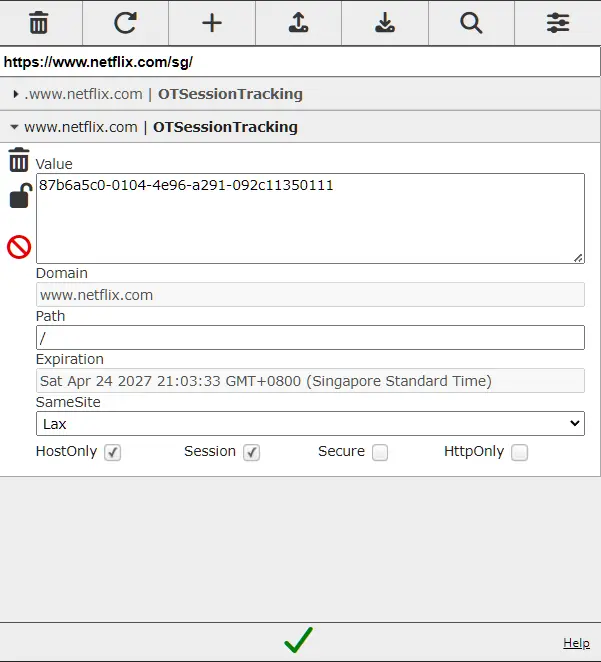Click the Domain label
The height and width of the screenshot is (662, 601).
pos(62,273)
